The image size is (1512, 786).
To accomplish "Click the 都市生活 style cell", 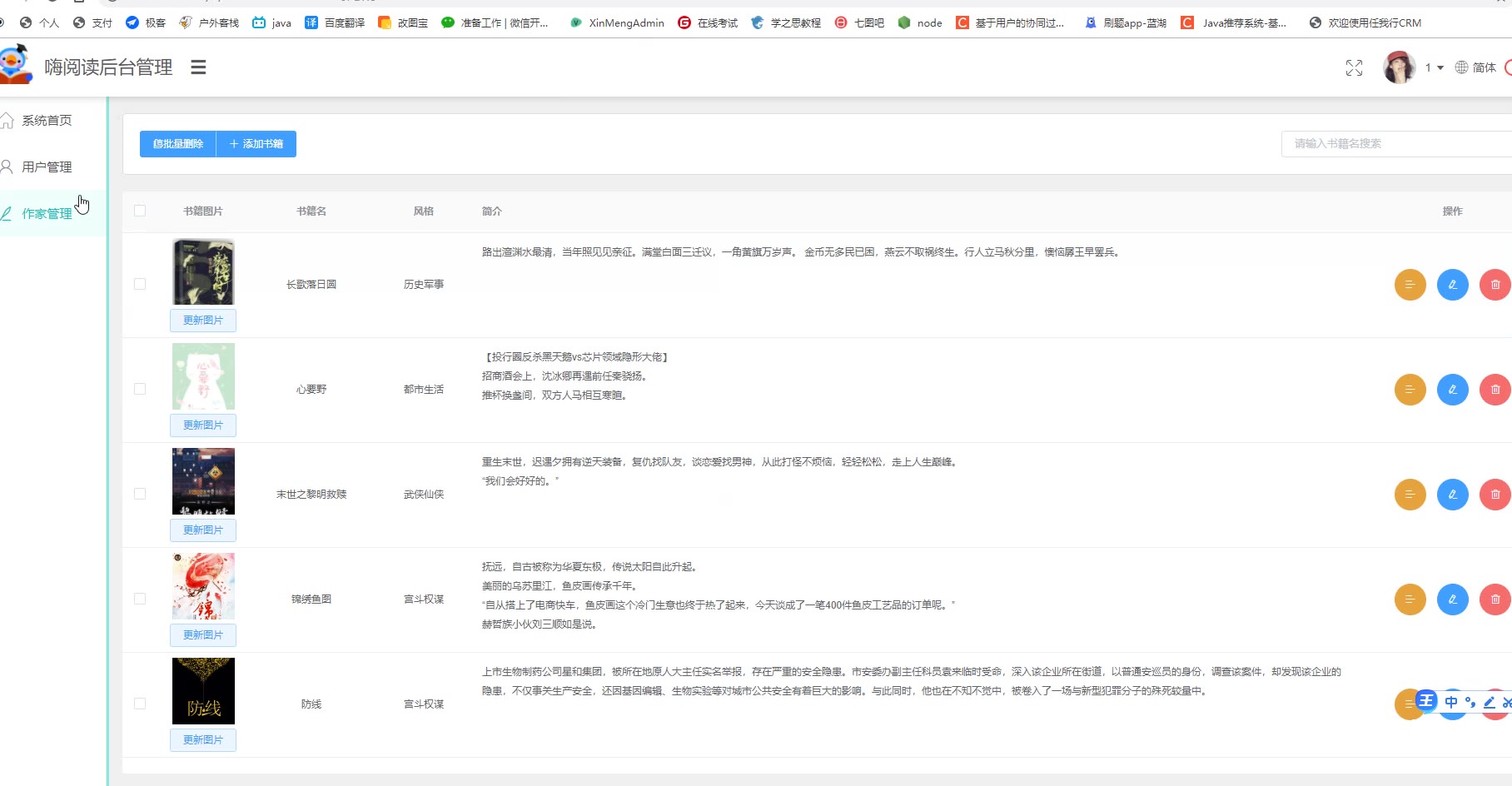I will tap(424, 390).
